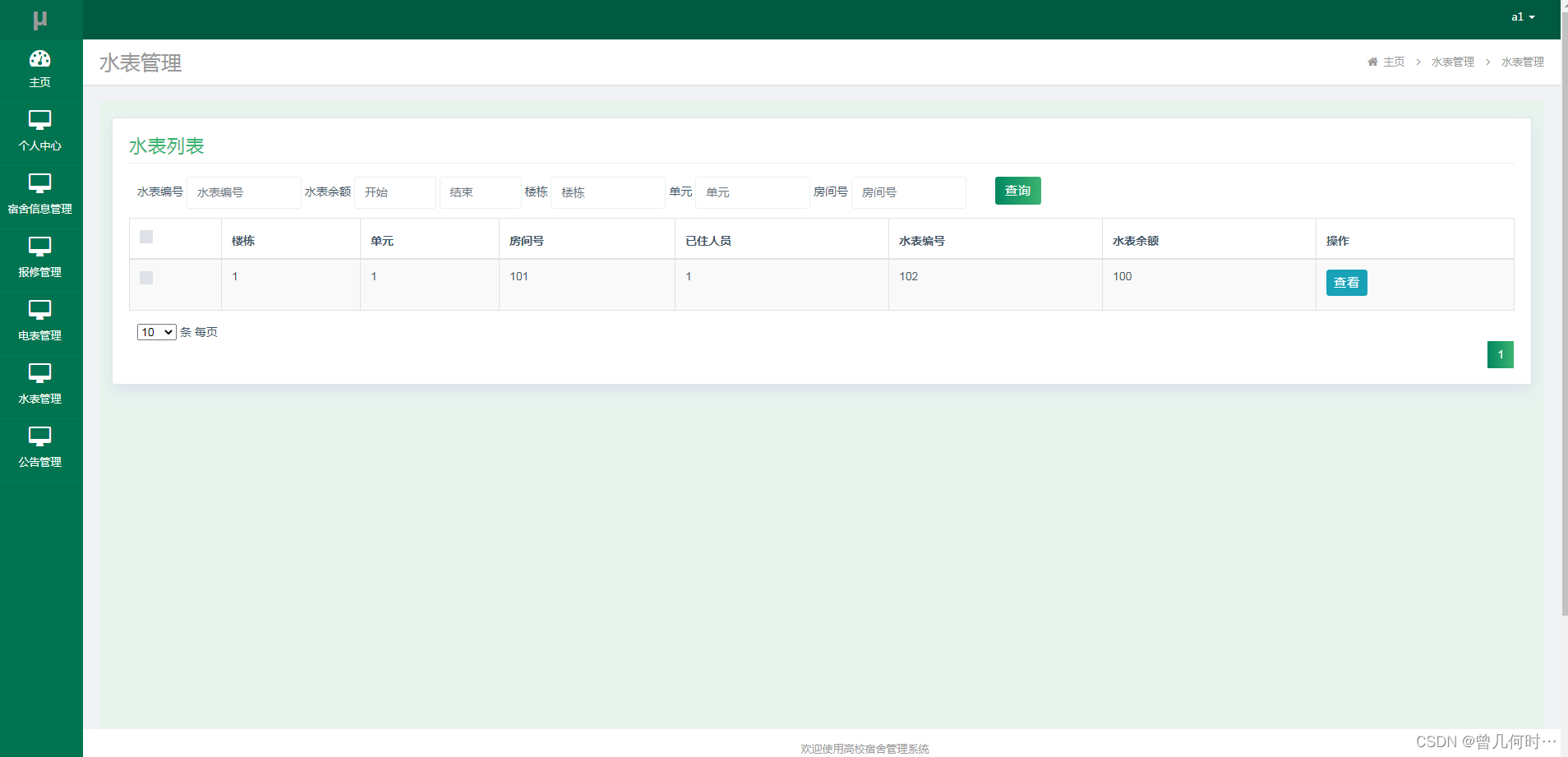Toggle the select-all checkbox in table header
The image size is (1568, 757).
(x=146, y=237)
